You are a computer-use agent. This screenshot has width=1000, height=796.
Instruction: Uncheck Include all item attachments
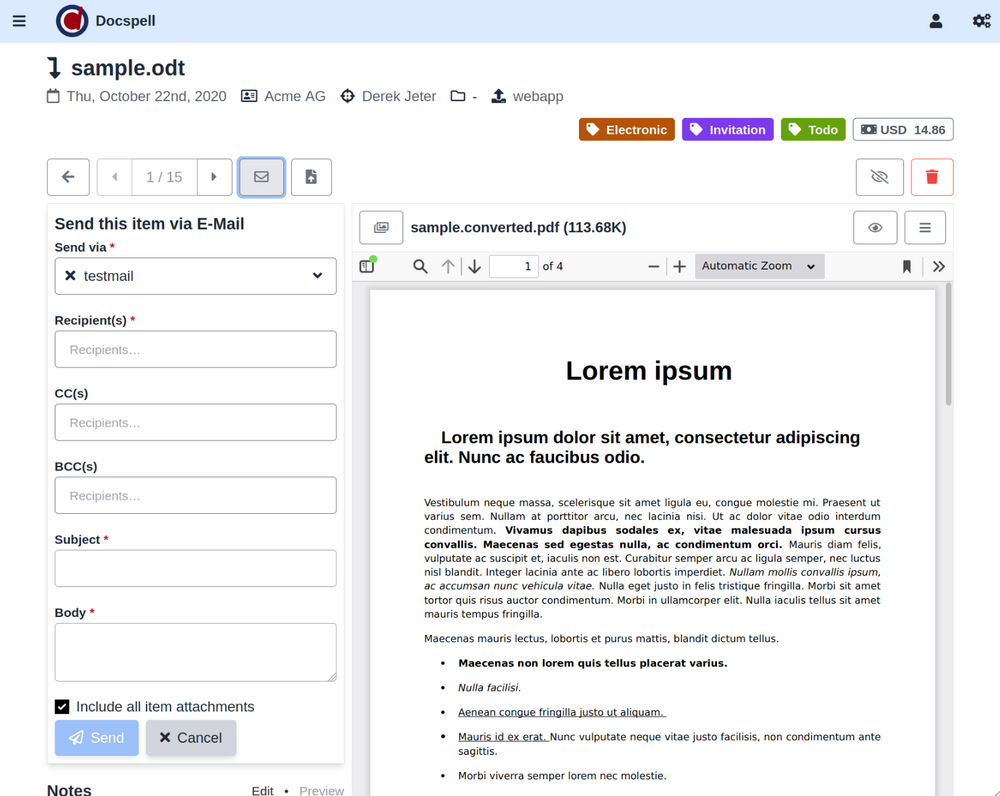pyautogui.click(x=62, y=706)
